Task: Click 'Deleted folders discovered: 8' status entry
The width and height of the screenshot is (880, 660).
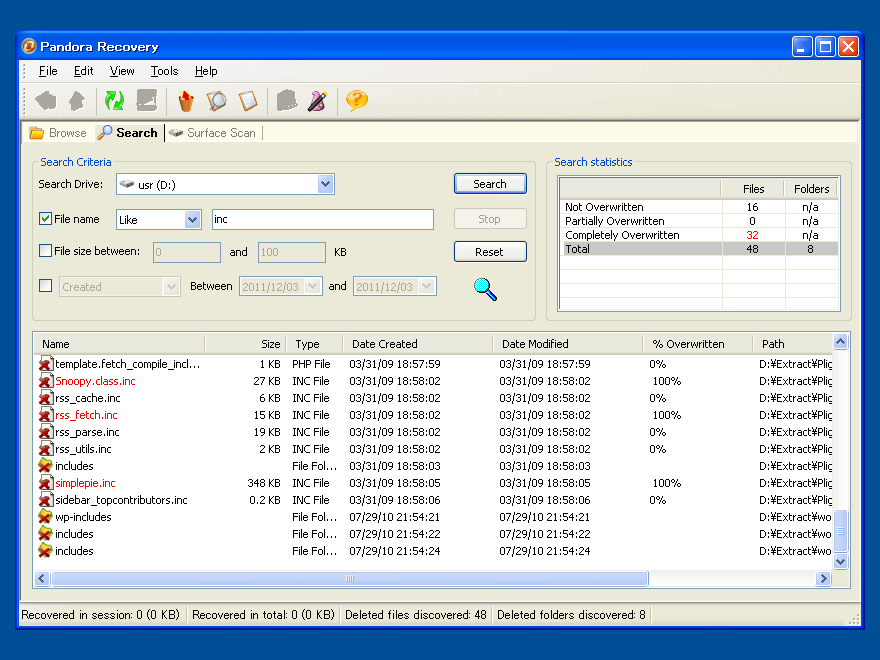Action: coord(571,615)
